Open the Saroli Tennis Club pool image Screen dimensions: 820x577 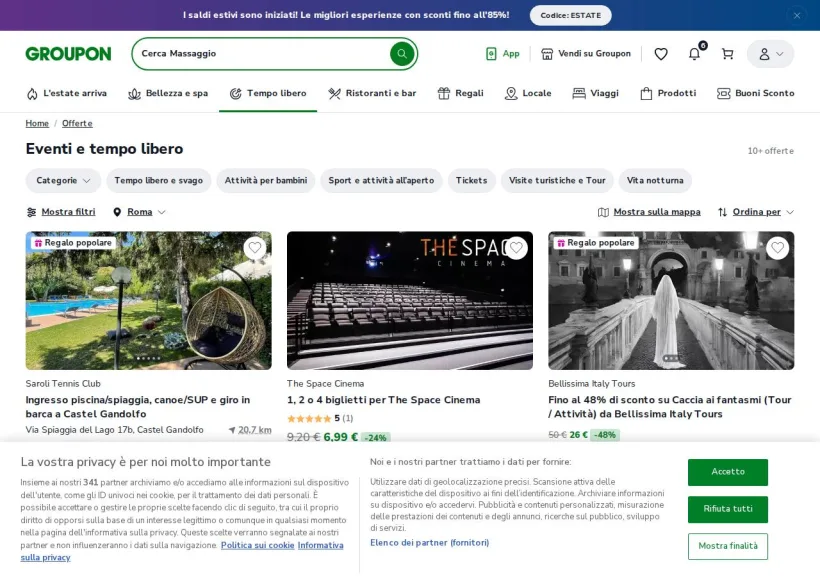tap(149, 301)
